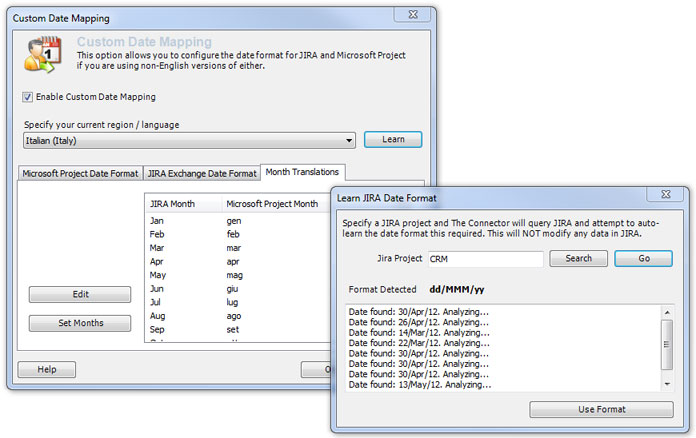Click the 'ago' translation cell

[x=233, y=316]
